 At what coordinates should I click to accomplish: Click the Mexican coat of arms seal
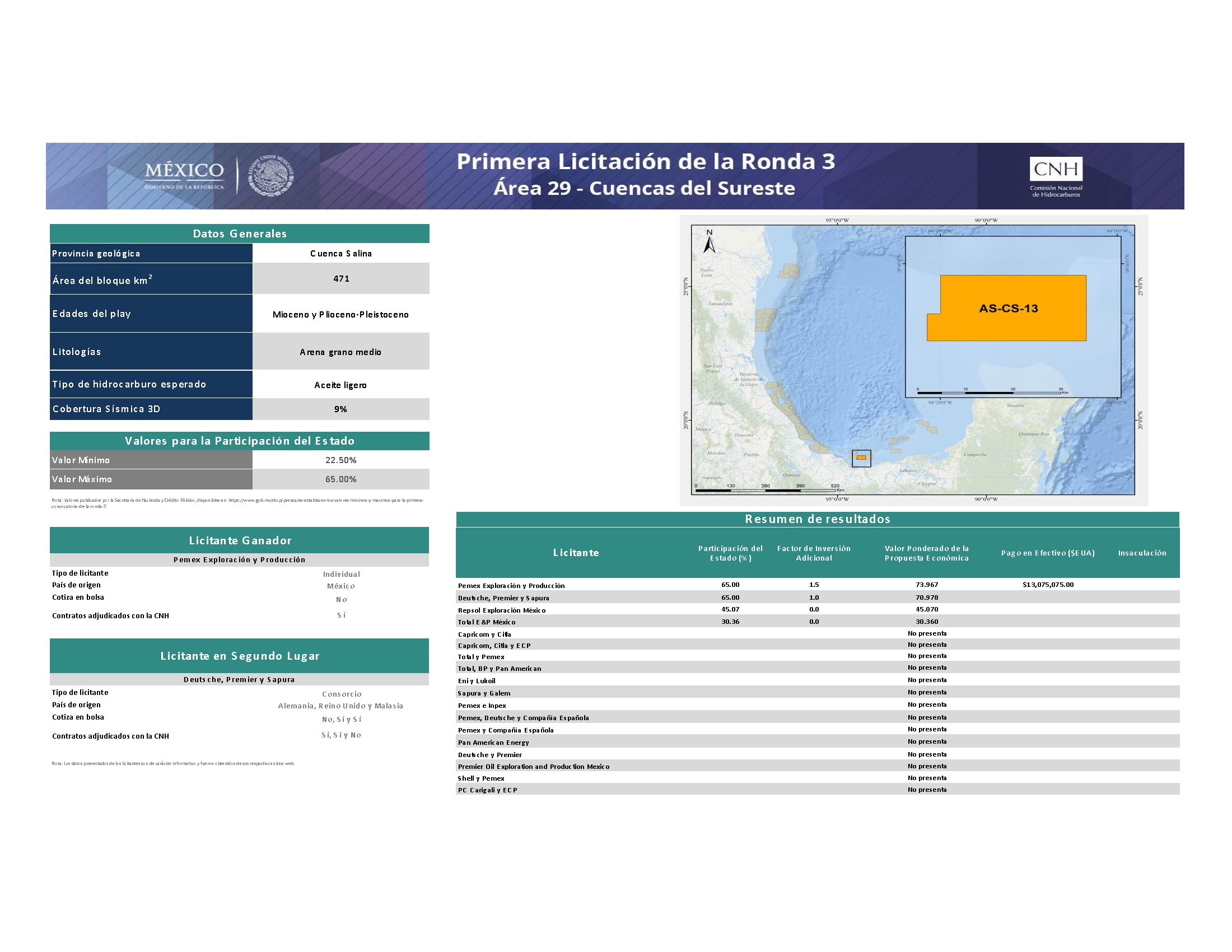coord(272,175)
